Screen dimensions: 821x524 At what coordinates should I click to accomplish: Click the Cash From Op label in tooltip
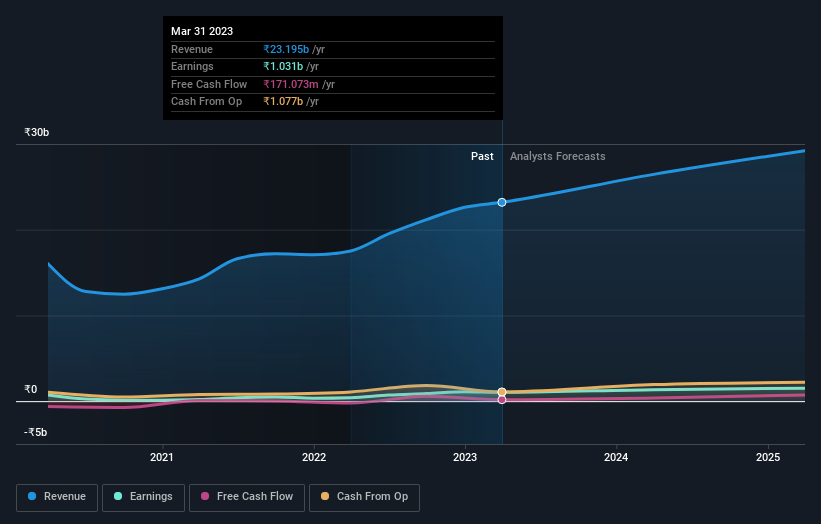point(206,102)
